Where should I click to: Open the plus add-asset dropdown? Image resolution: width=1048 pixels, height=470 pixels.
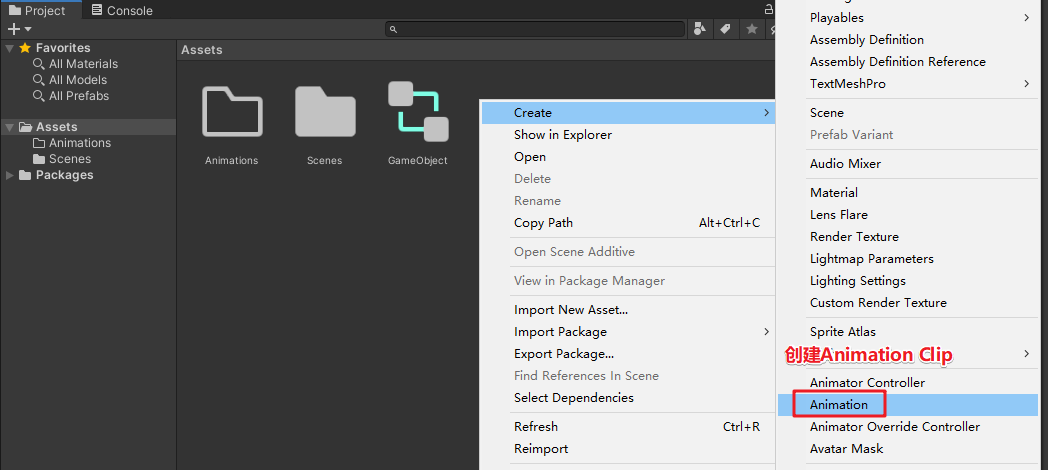pyautogui.click(x=20, y=29)
